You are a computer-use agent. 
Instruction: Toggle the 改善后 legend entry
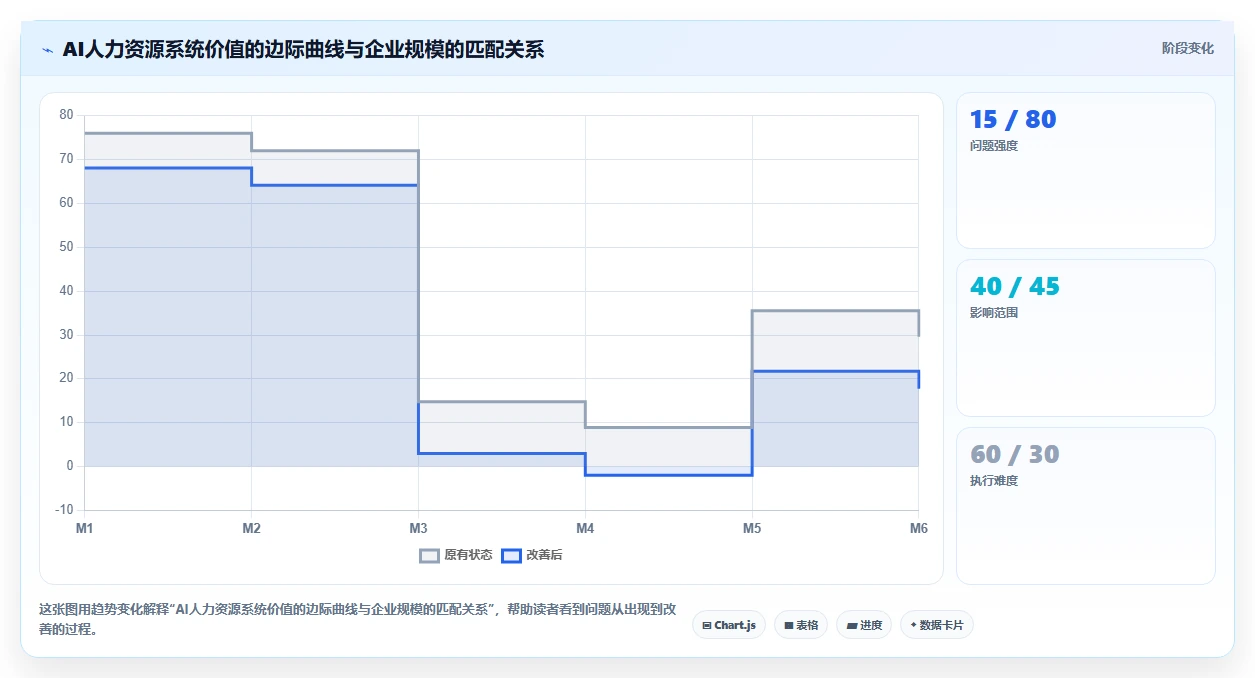[532, 555]
